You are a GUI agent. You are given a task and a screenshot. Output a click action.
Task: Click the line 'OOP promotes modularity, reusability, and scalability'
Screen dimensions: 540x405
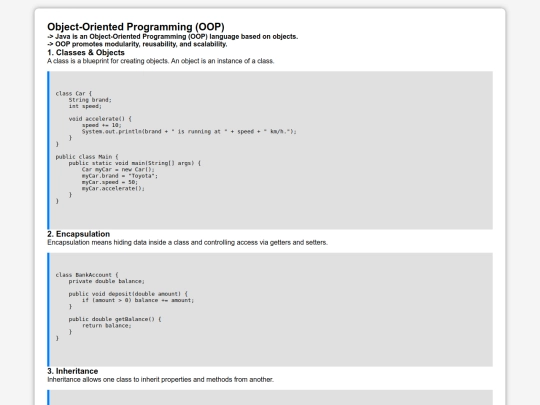pos(137,44)
